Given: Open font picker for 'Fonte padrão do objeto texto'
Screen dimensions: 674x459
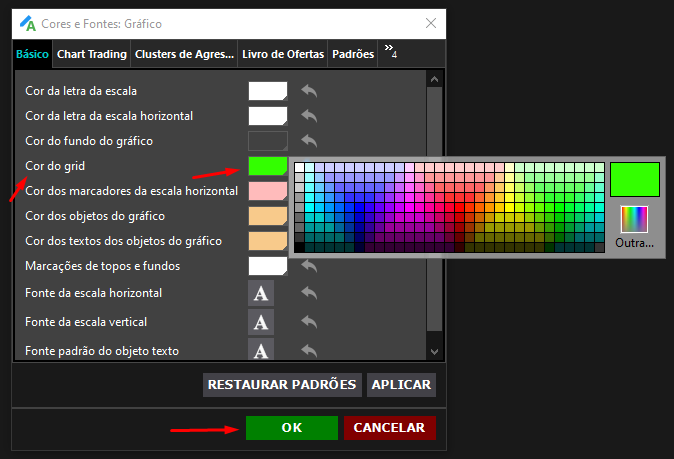Looking at the screenshot, I should coord(261,349).
